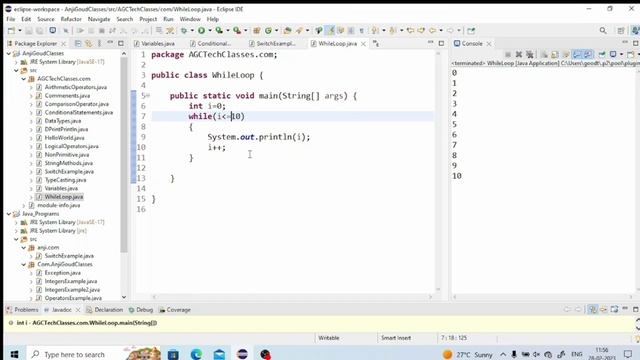Click the New Java Class green icon

[x=268, y=31]
